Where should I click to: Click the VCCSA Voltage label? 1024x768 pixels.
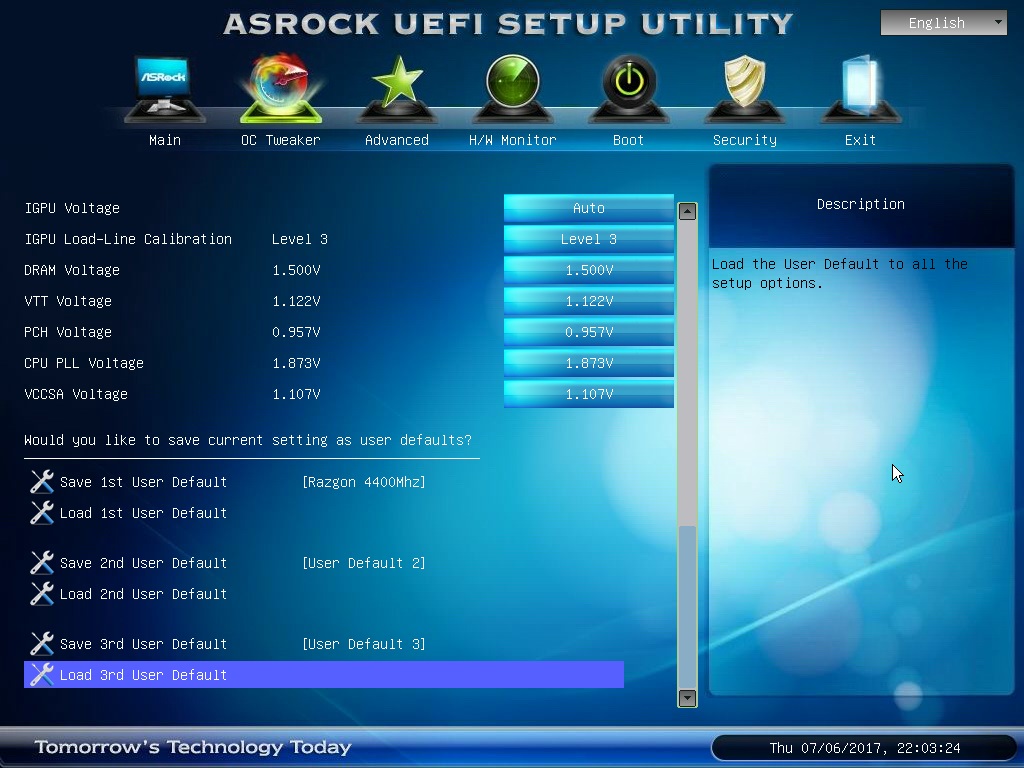click(76, 394)
